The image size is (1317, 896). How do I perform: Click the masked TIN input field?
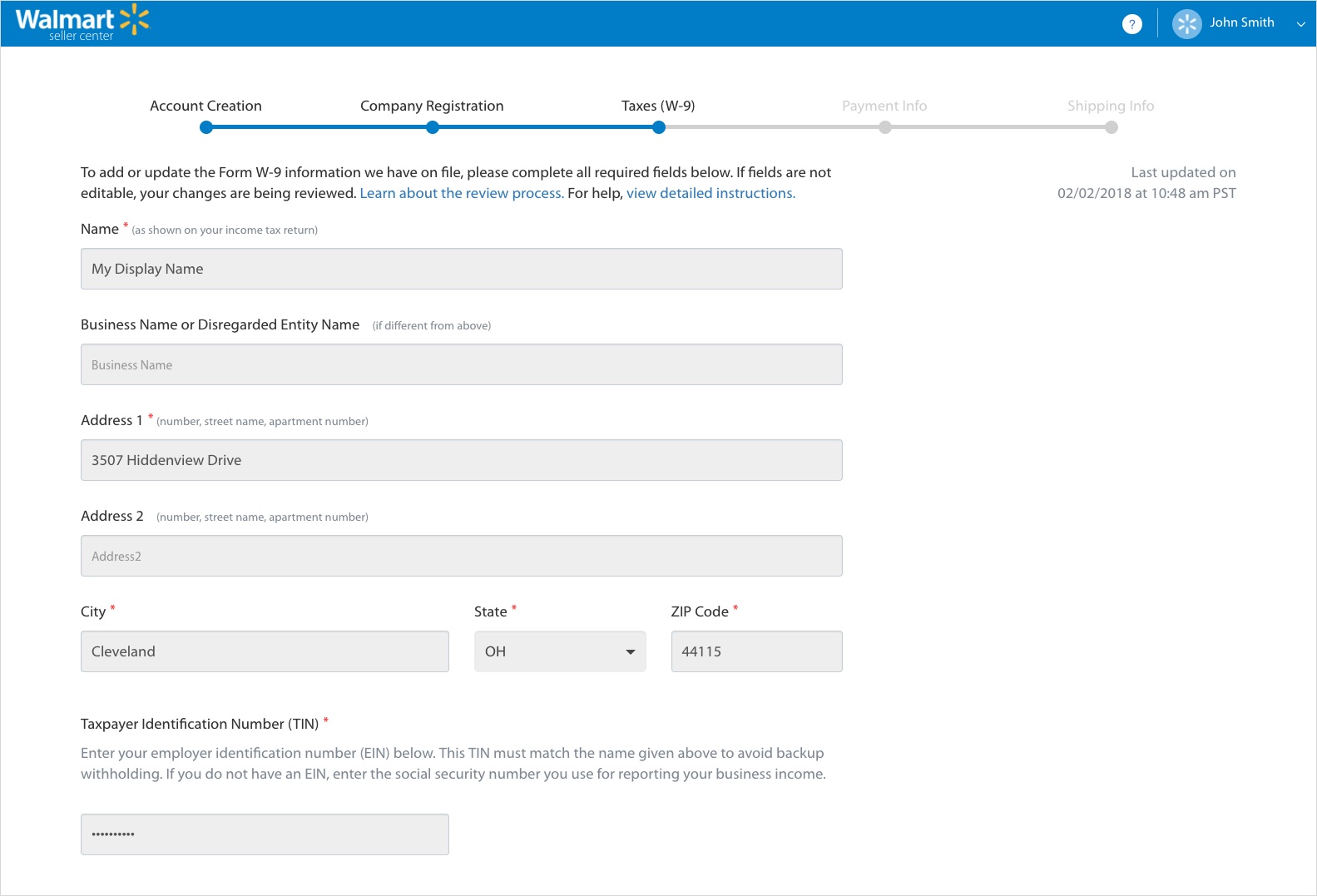point(265,834)
